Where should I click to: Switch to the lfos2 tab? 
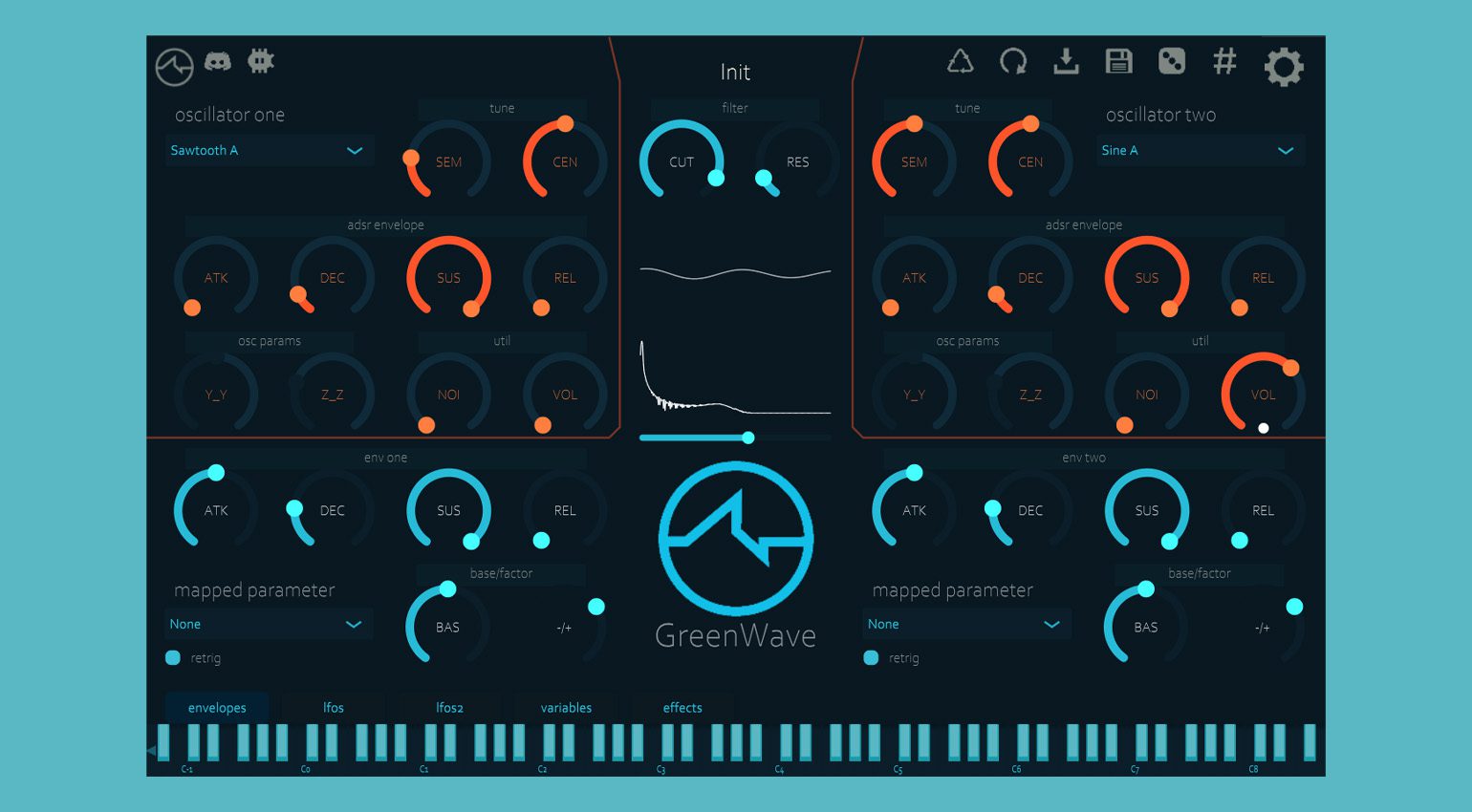pyautogui.click(x=449, y=707)
